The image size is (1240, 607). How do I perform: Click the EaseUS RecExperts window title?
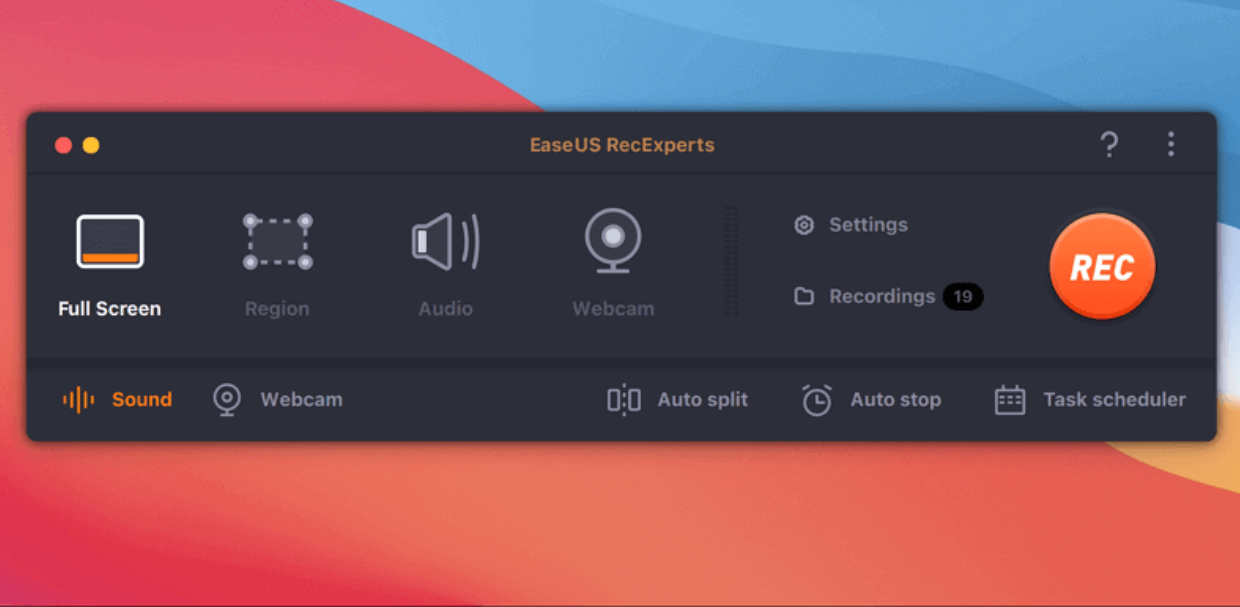622,145
